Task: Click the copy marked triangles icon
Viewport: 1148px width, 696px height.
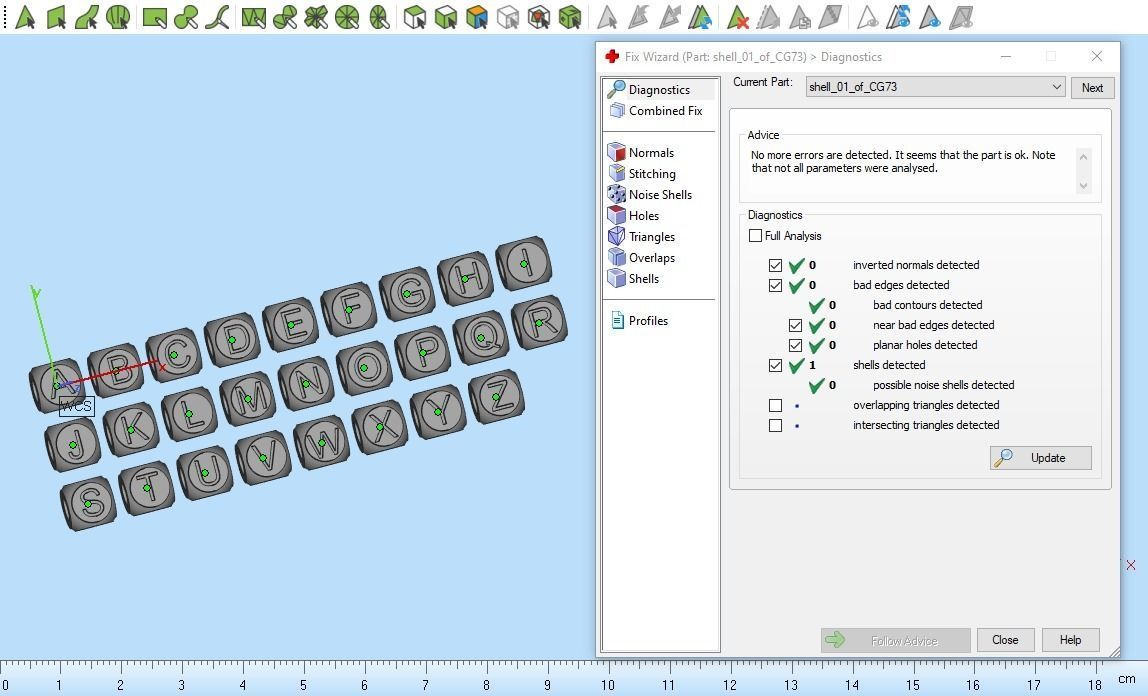Action: [799, 17]
